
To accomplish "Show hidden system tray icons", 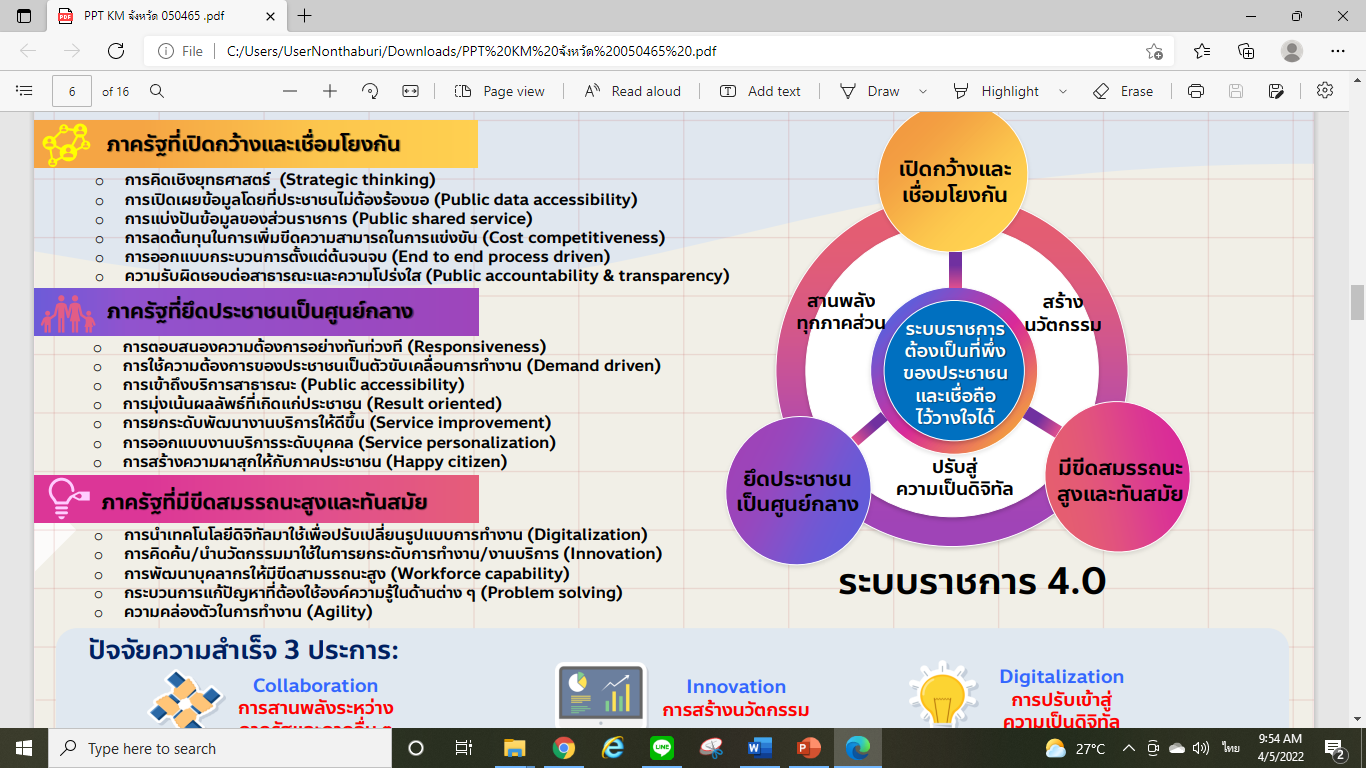I will pyautogui.click(x=1128, y=748).
